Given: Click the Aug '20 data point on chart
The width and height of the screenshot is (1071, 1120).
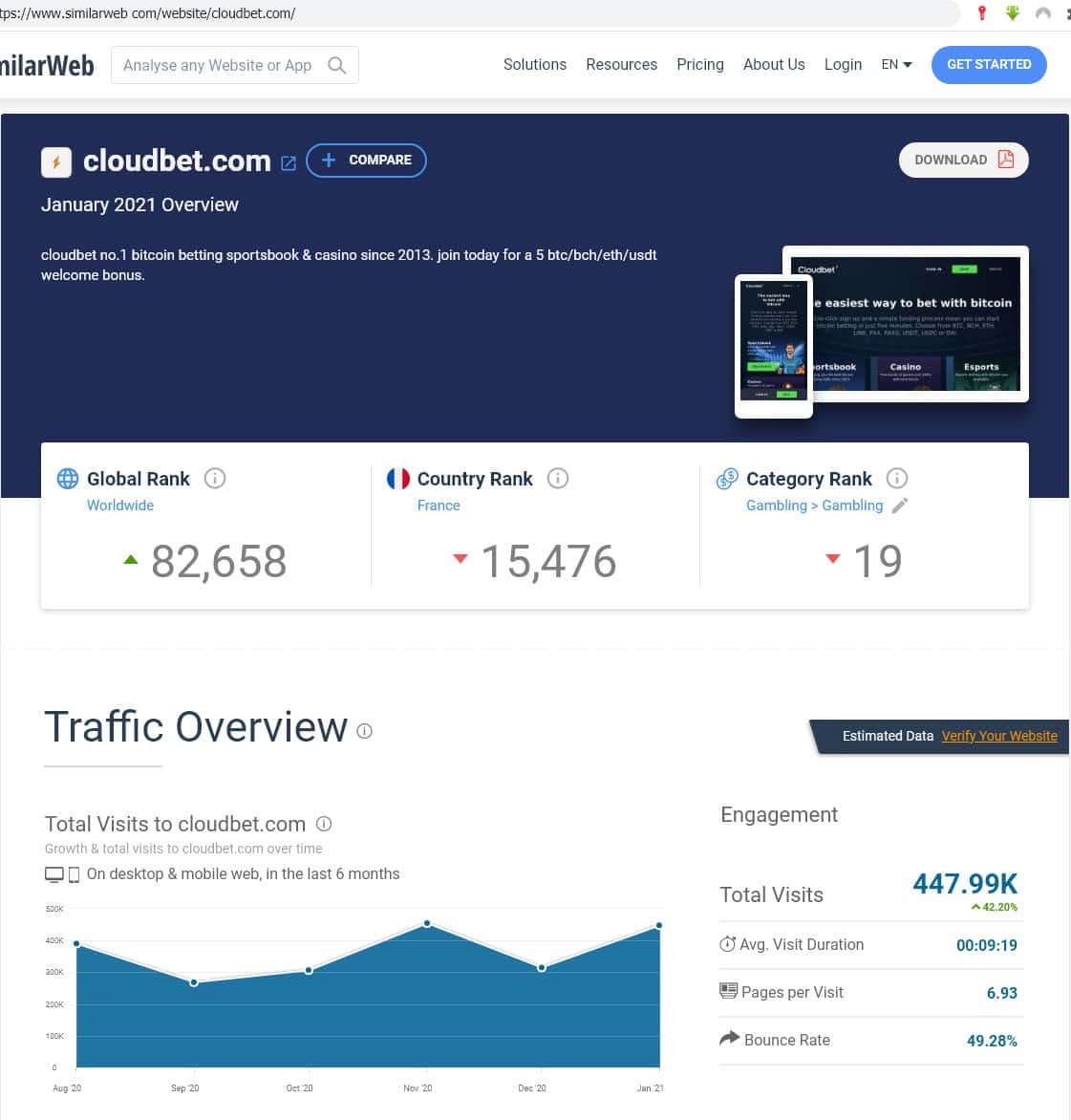Looking at the screenshot, I should (76, 943).
